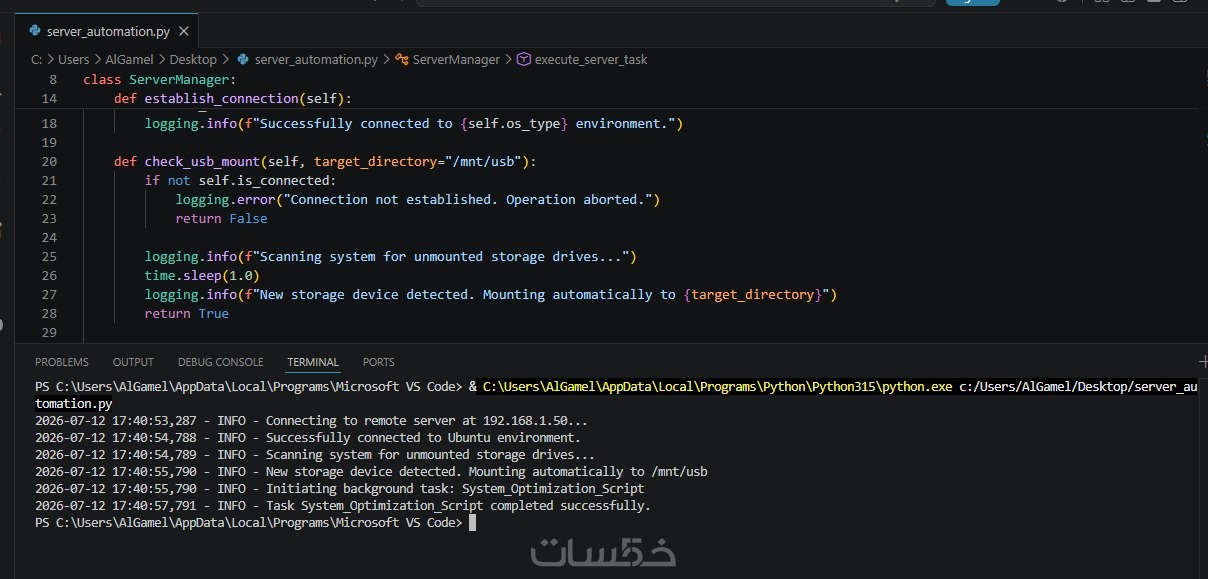The image size is (1208, 579).
Task: Click the 'Connection not established. Operation aborted.' string
Action: coord(469,200)
